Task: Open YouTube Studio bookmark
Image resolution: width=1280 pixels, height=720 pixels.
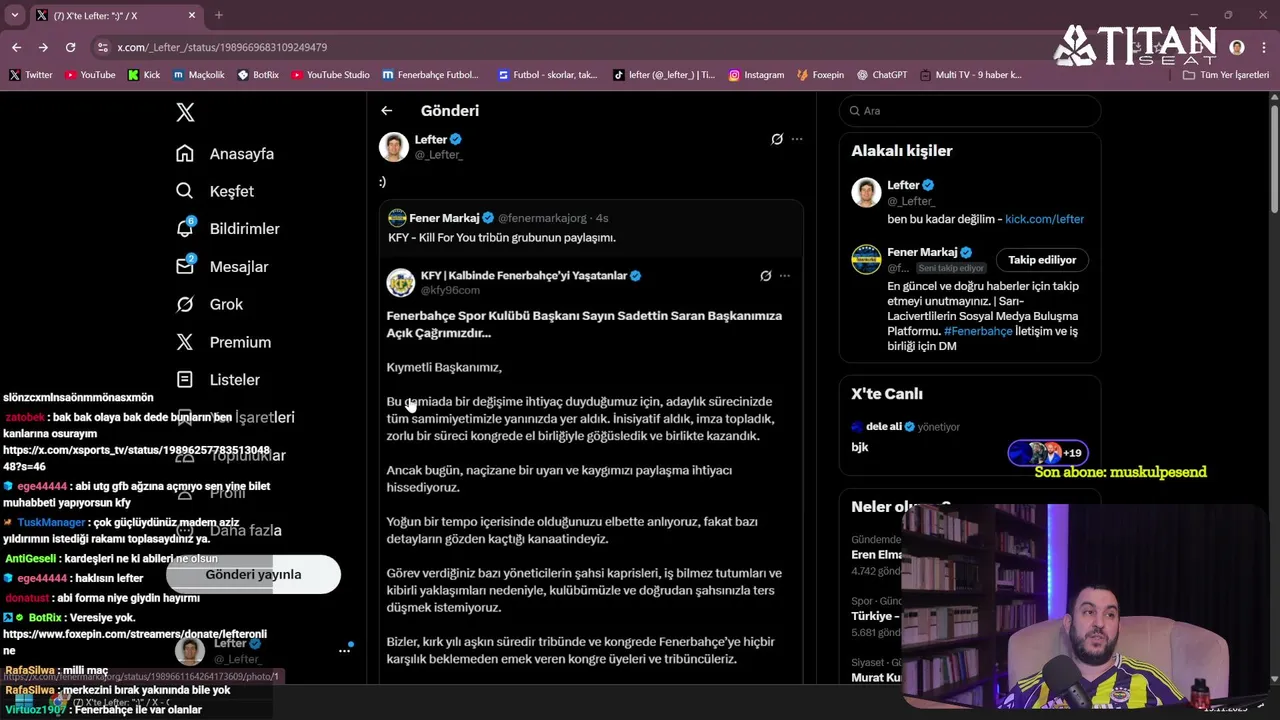Action: coord(331,75)
